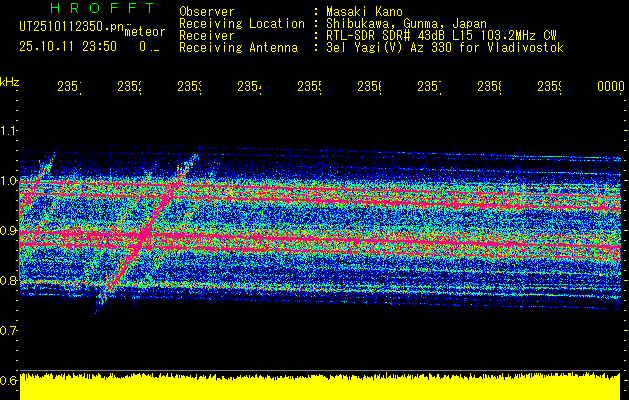Select the 25.10.11 23:50 timestamp
This screenshot has height=400, width=629.
68,47
